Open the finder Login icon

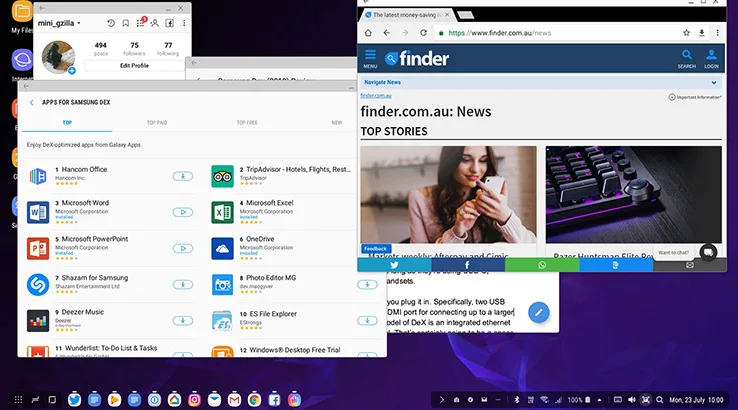711,57
